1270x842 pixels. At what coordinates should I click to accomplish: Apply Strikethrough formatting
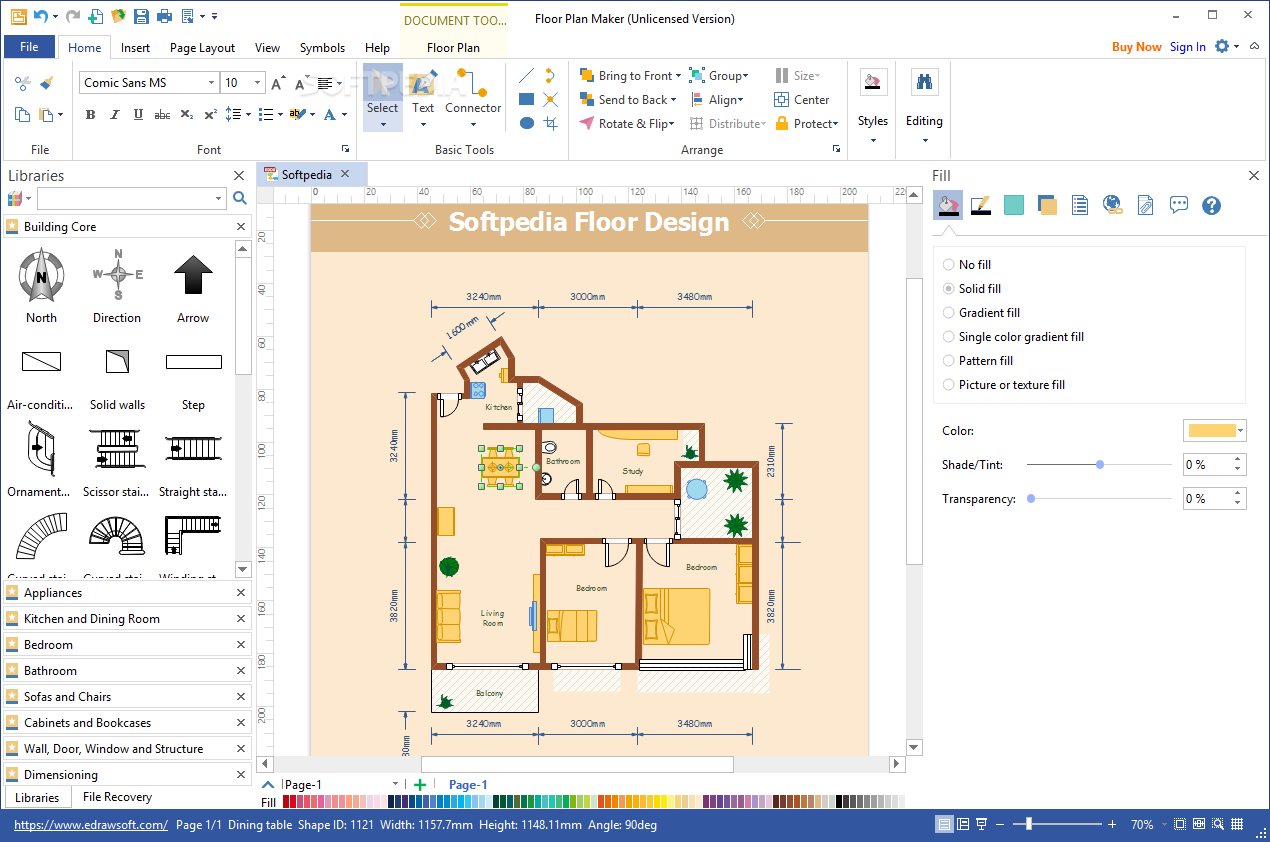click(x=162, y=115)
